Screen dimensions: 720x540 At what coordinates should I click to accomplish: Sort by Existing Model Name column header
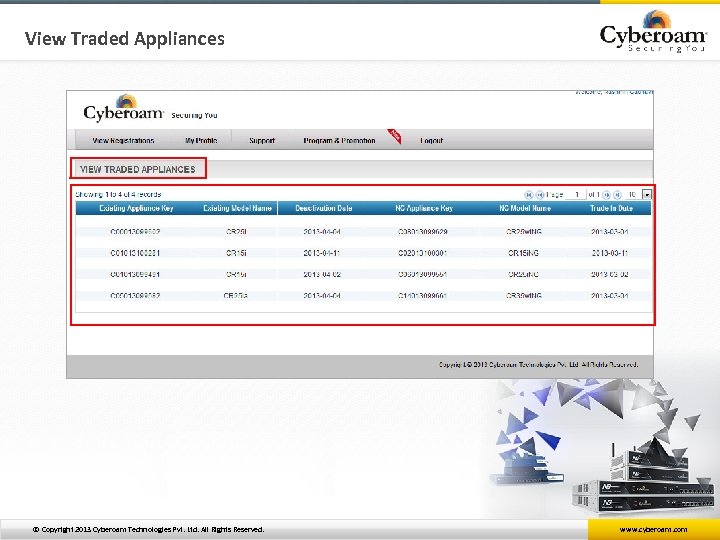coord(237,208)
